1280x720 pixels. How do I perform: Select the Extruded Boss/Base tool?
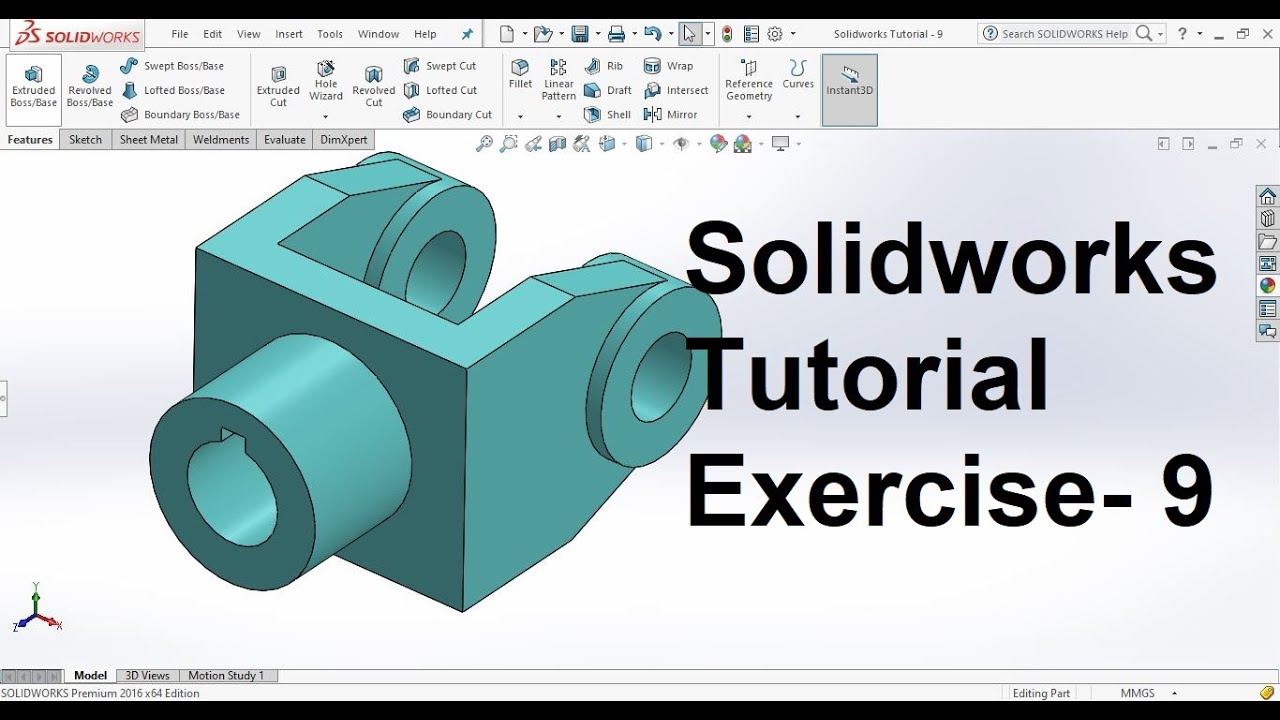[34, 89]
